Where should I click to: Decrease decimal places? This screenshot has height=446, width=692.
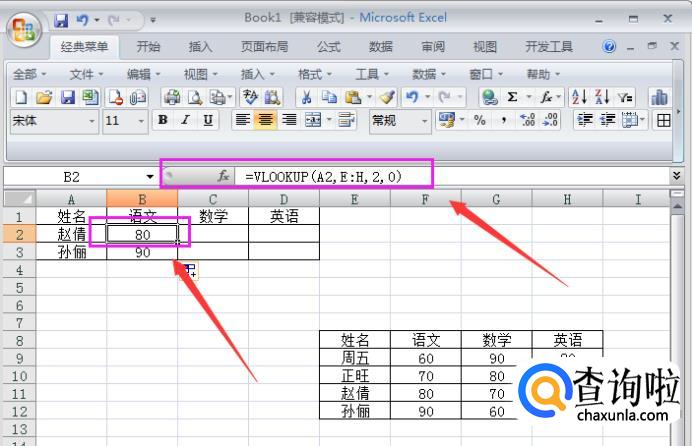(x=550, y=120)
